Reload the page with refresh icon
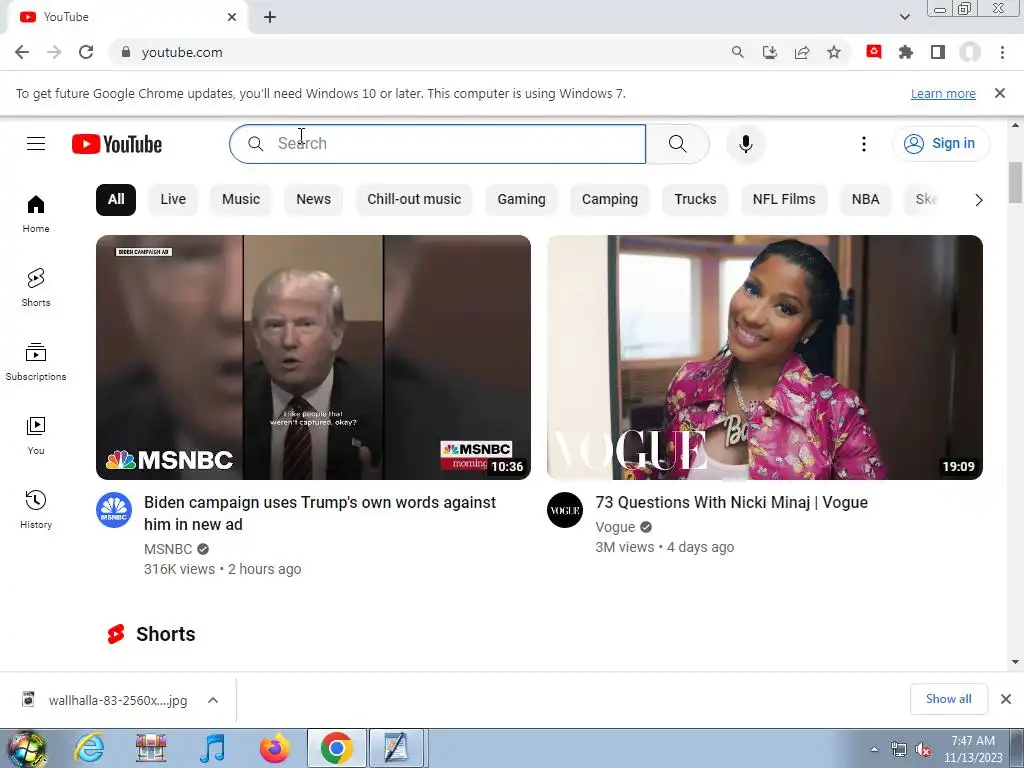The width and height of the screenshot is (1024, 768). coord(86,52)
